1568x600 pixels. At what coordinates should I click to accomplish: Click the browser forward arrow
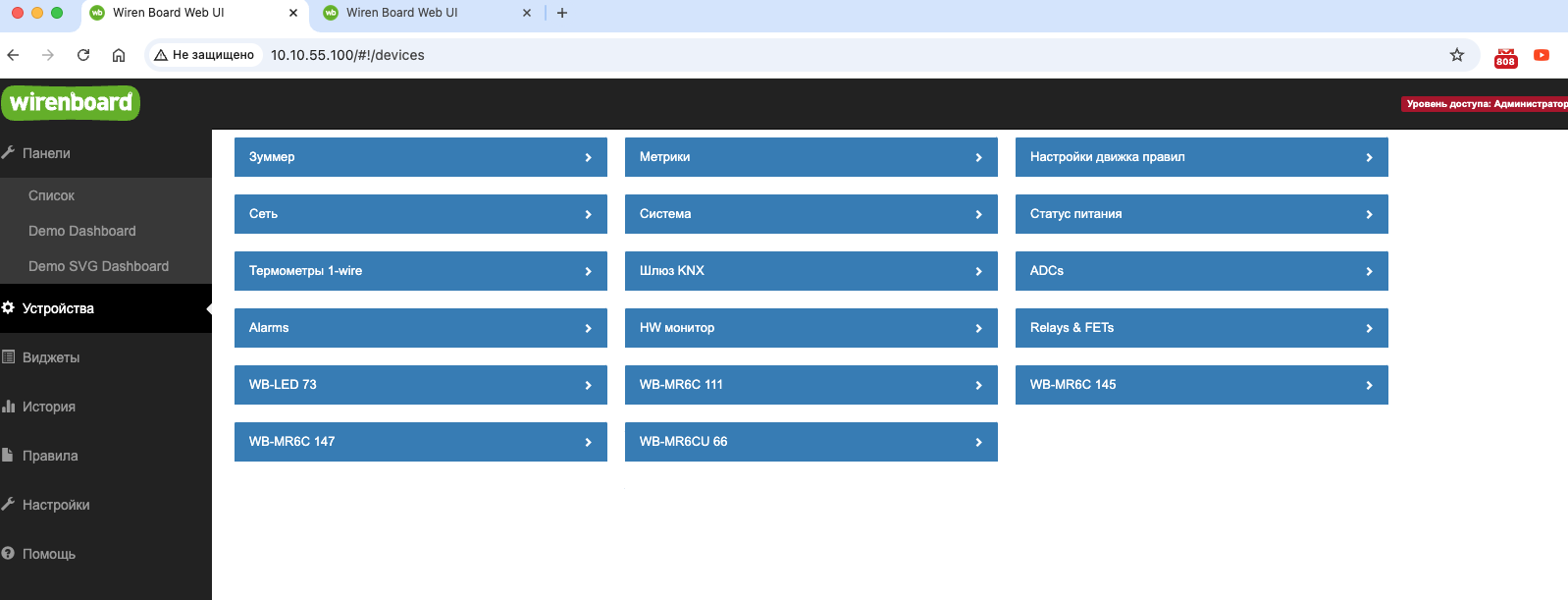point(48,55)
